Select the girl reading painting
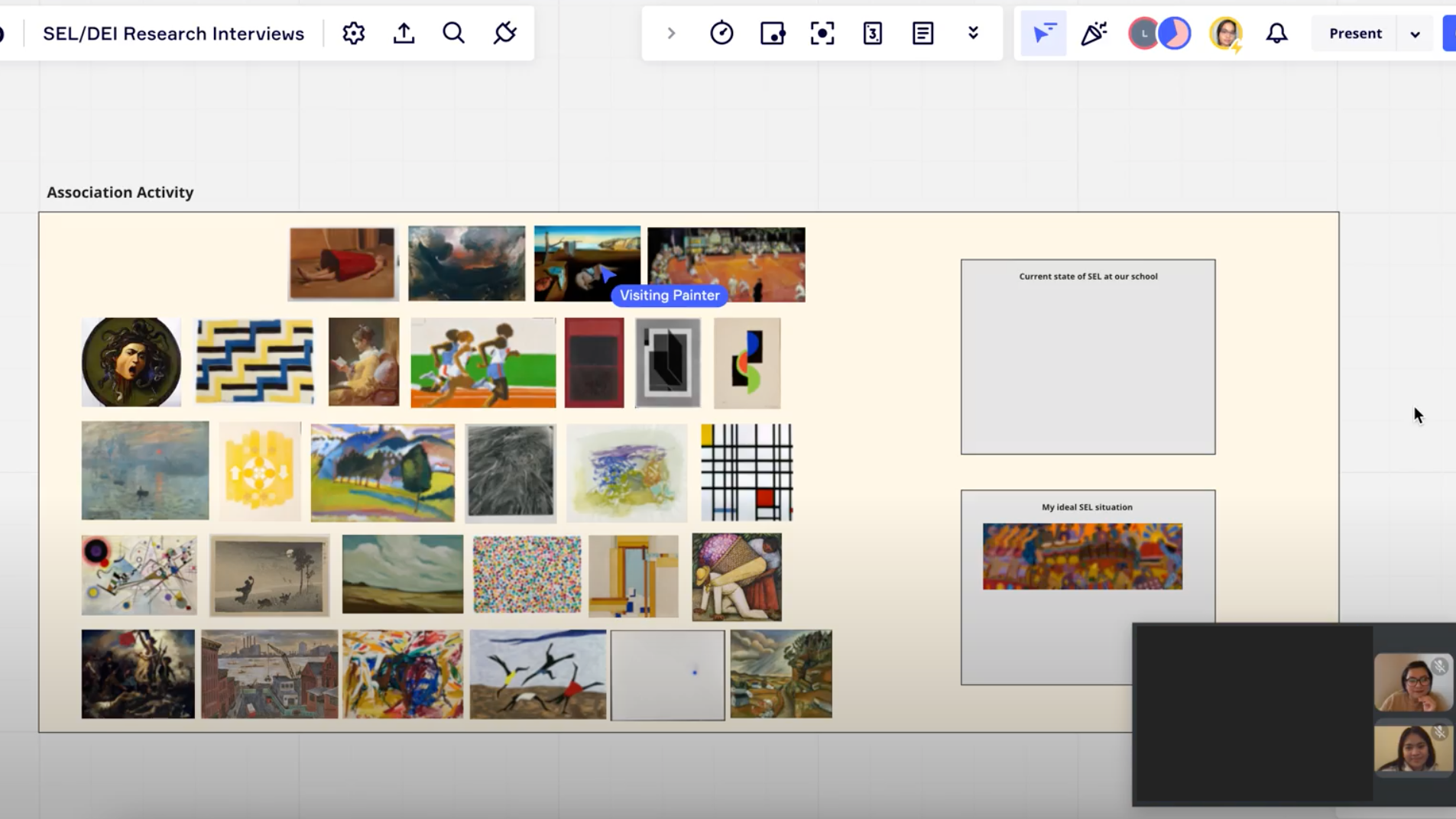The image size is (1456, 819). point(364,361)
